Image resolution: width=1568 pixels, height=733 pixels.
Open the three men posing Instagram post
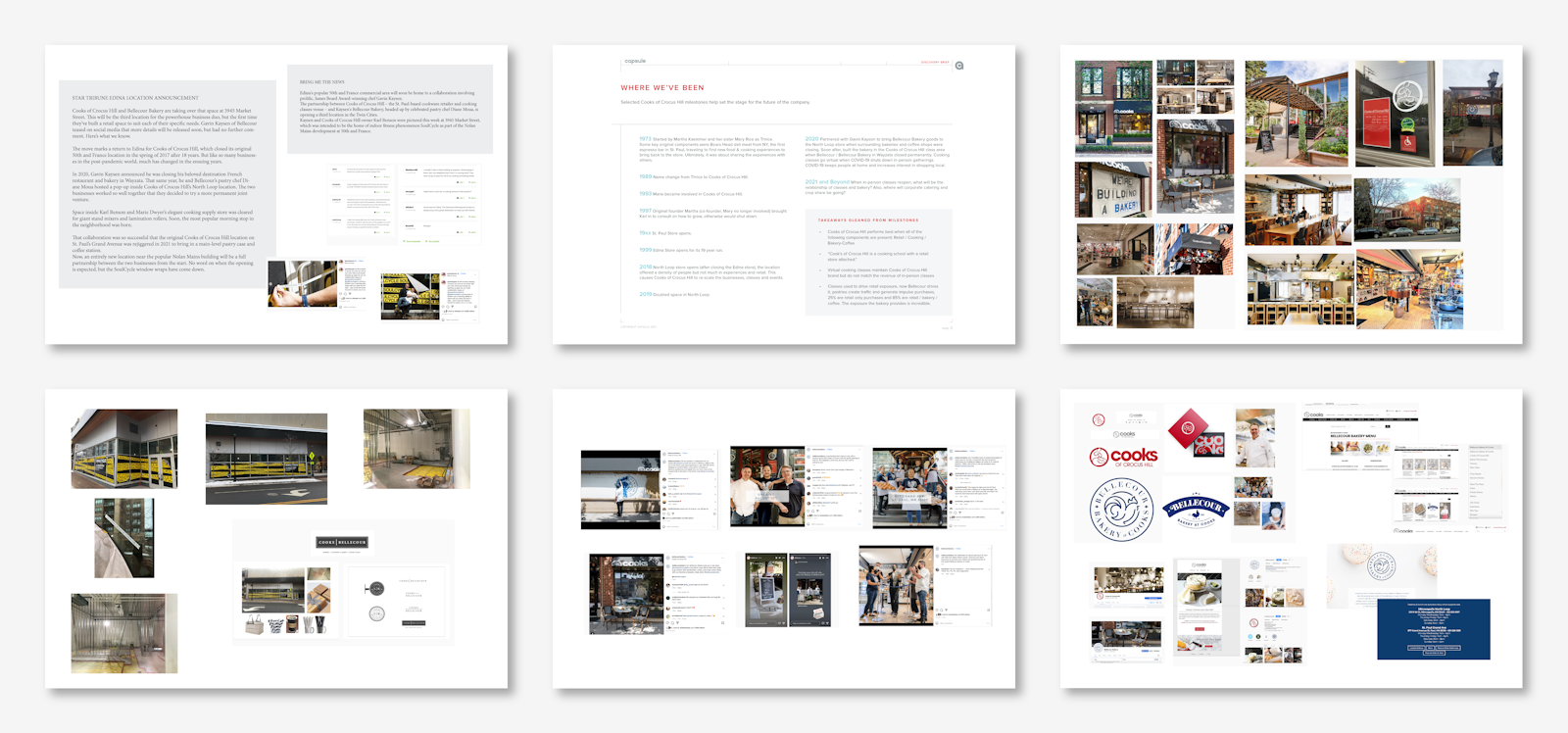766,488
